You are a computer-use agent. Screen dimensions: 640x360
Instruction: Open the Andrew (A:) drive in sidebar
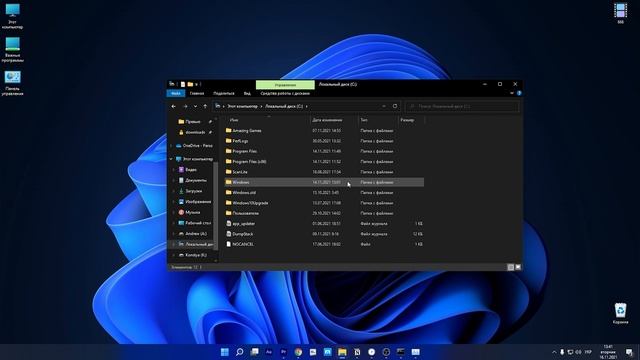pyautogui.click(x=196, y=234)
